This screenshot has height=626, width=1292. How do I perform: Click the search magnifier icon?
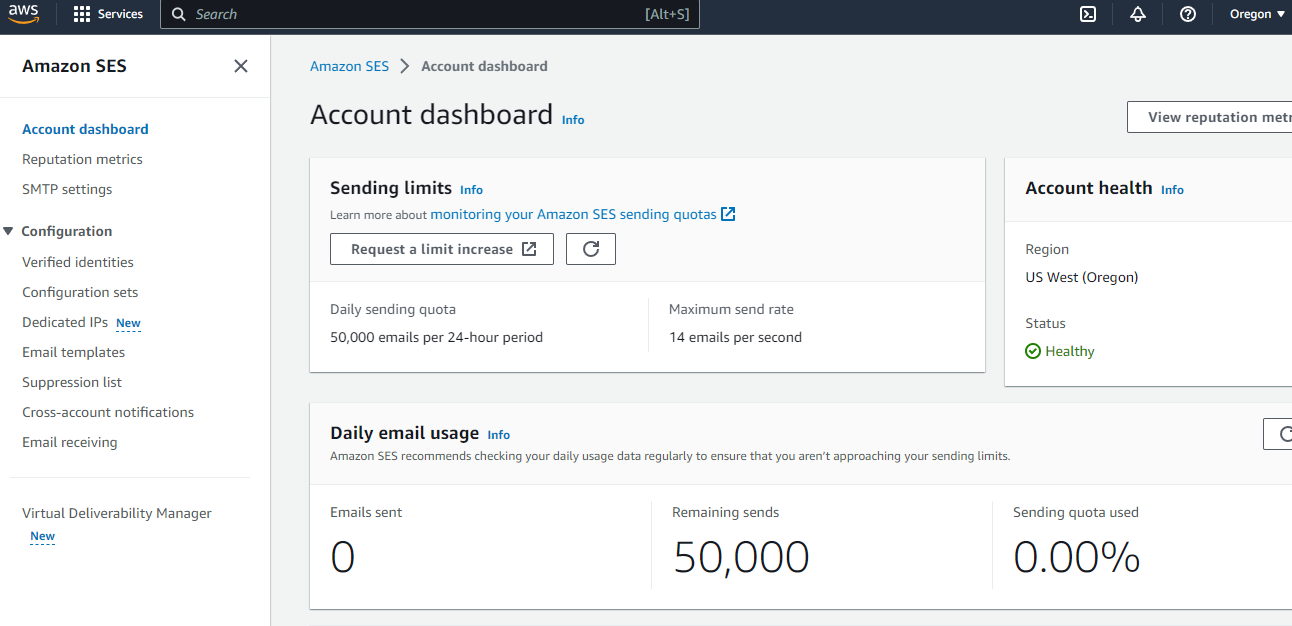coord(179,14)
